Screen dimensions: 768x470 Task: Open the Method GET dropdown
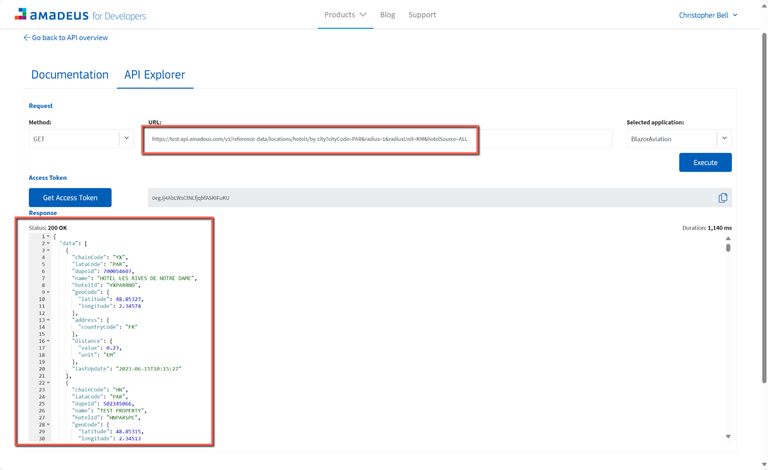126,139
